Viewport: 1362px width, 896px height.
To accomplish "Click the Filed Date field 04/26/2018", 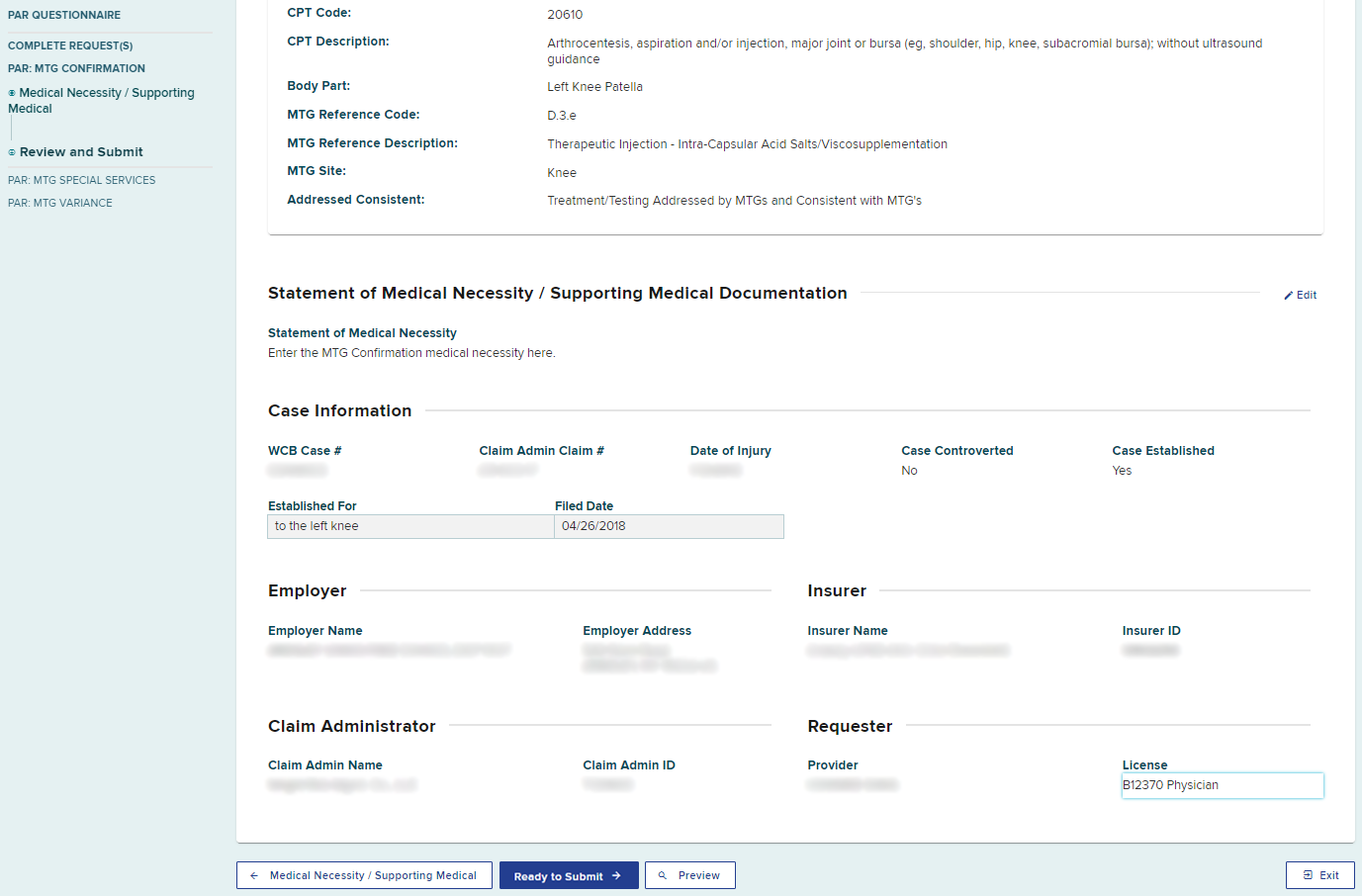I will tap(669, 526).
